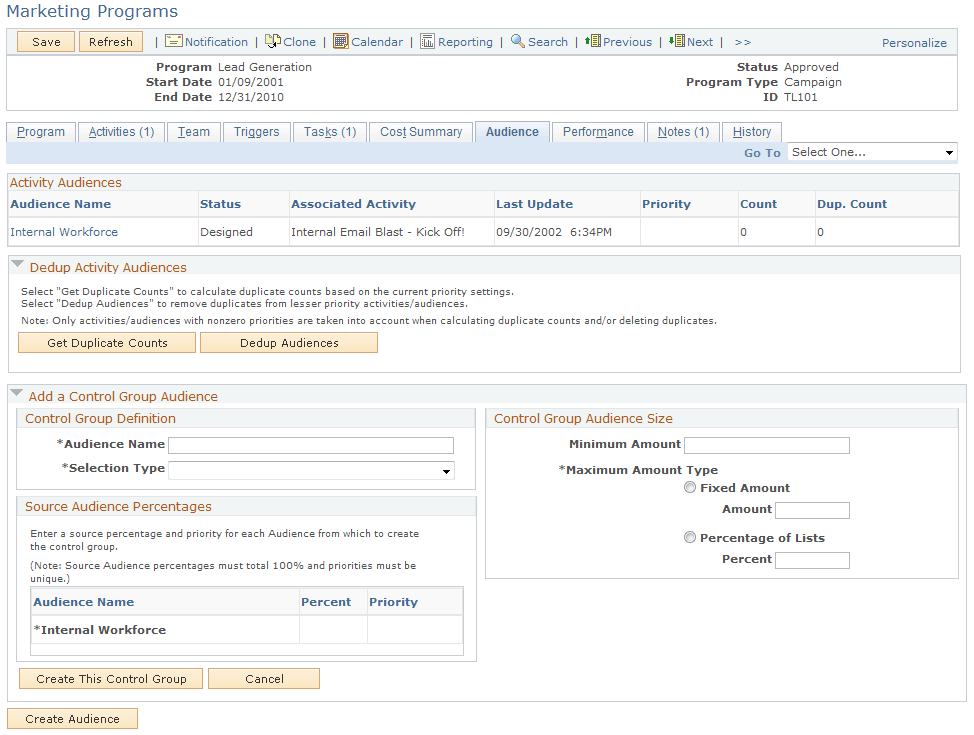The image size is (974, 735).
Task: Click the 'Designed' status cell
Action: point(226,232)
